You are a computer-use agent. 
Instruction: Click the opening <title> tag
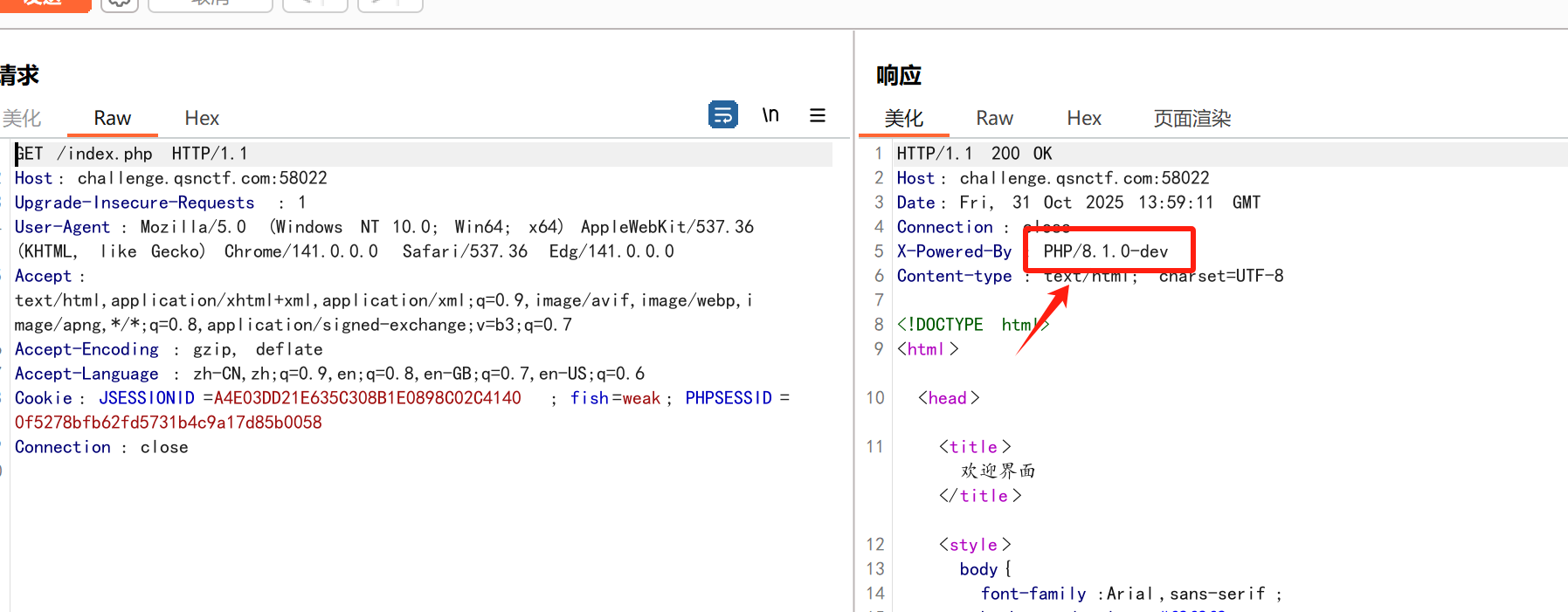[975, 447]
